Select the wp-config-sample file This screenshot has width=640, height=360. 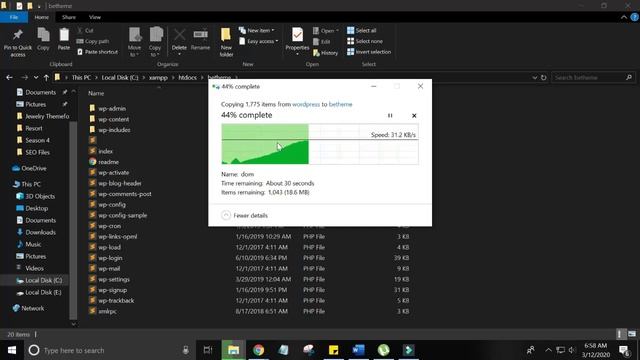pyautogui.click(x=118, y=215)
